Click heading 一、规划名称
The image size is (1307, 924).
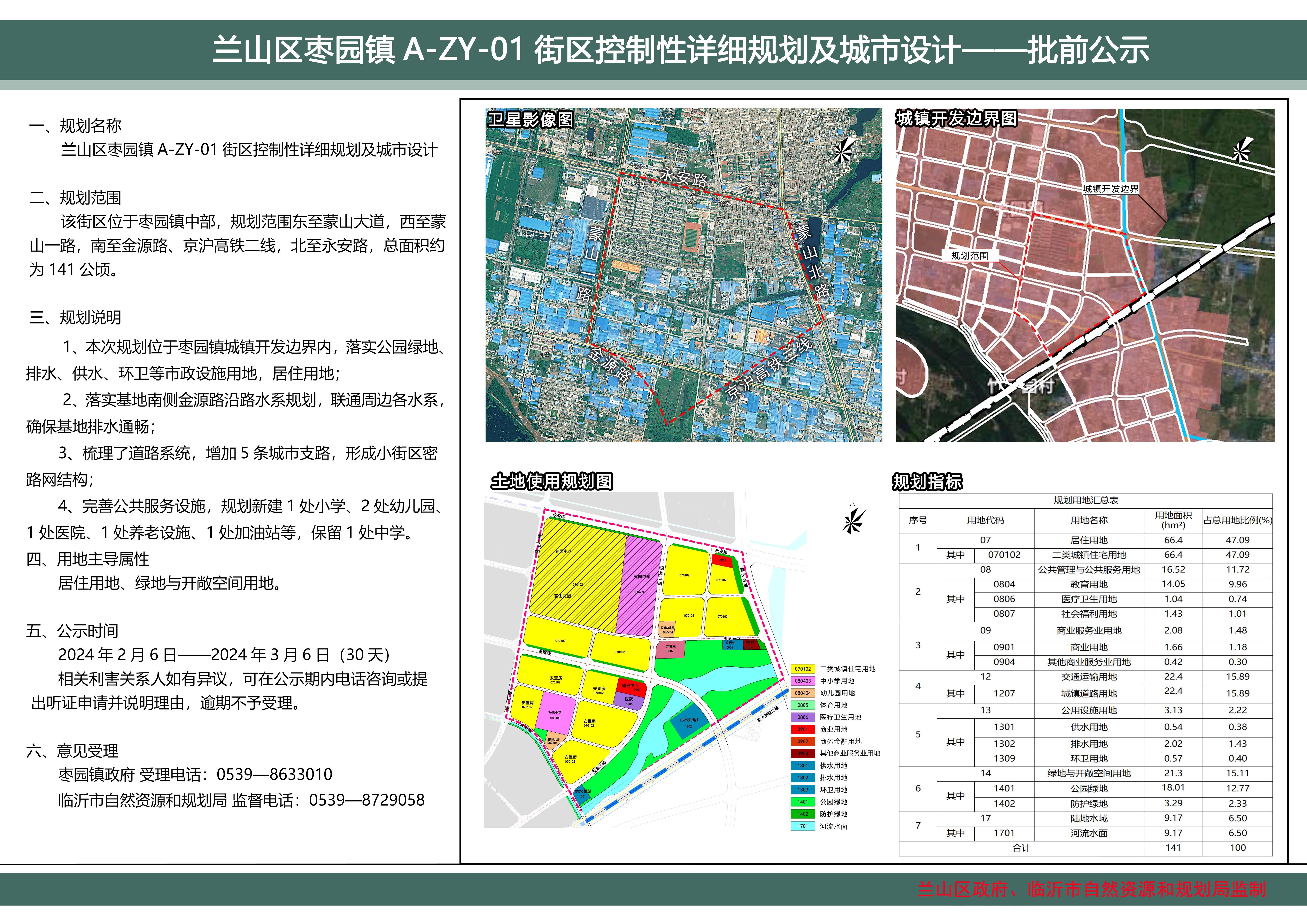click(75, 126)
